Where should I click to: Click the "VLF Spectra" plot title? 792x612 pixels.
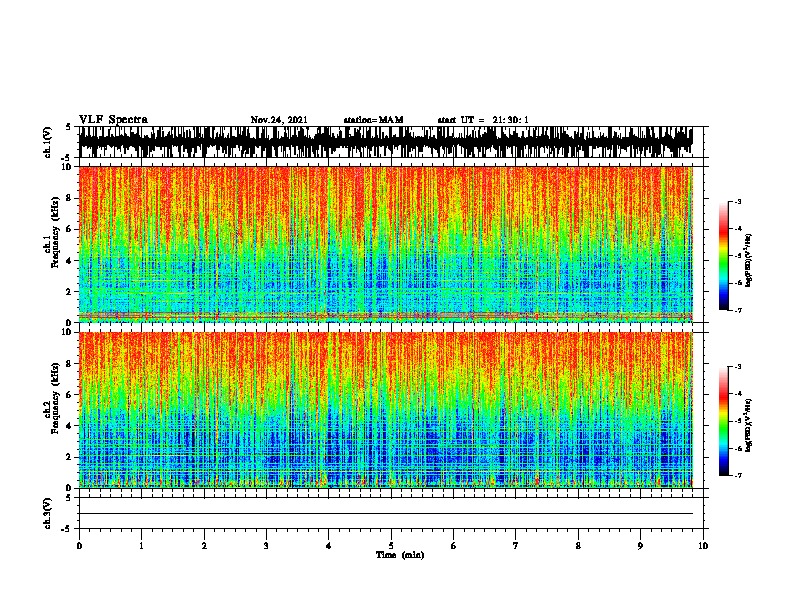tap(113, 119)
